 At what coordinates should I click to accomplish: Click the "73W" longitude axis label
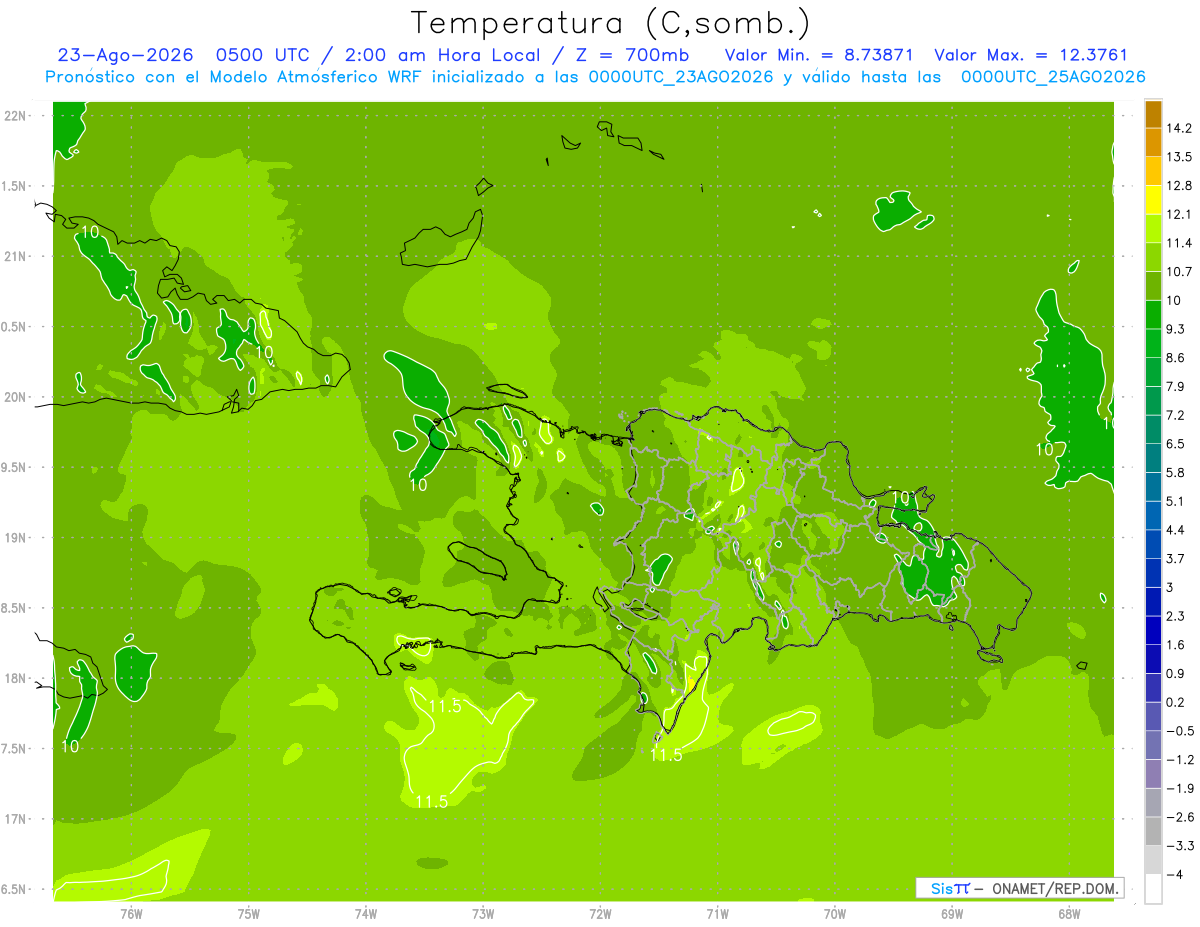coord(483,913)
